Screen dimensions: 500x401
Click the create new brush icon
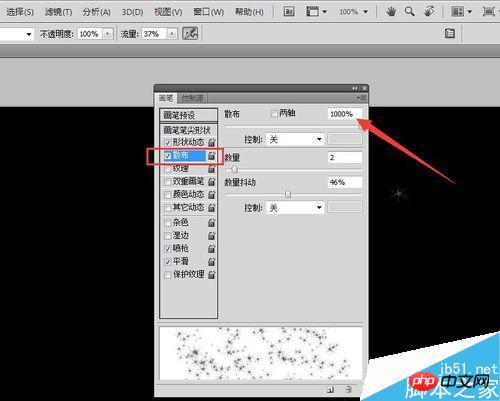tap(331, 389)
